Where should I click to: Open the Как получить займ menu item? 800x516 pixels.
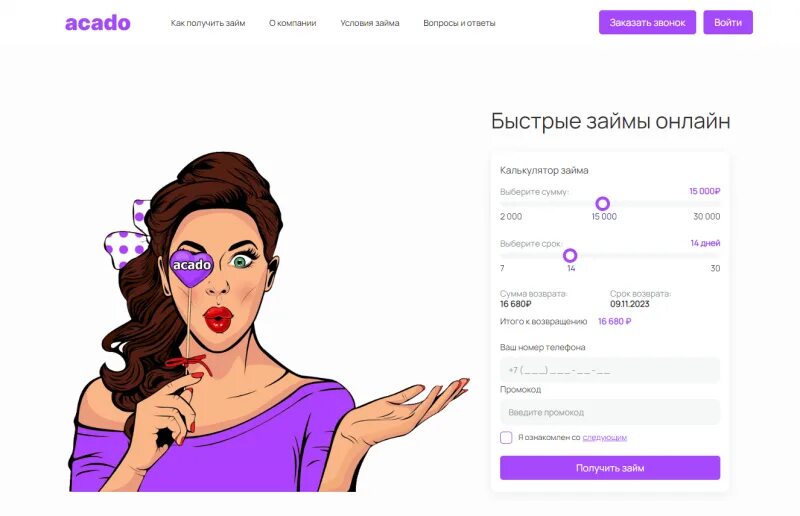(x=208, y=23)
